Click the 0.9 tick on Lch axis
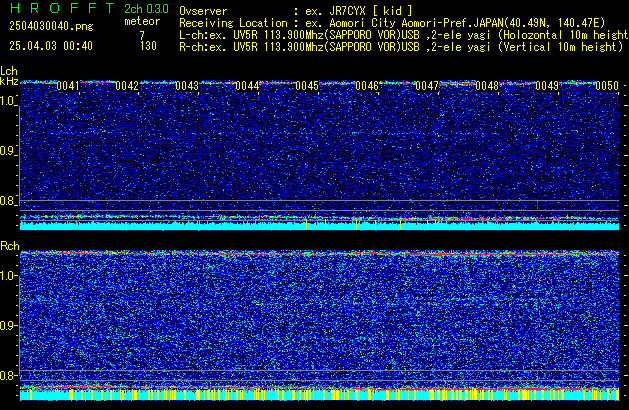629x410 pixels. point(8,151)
